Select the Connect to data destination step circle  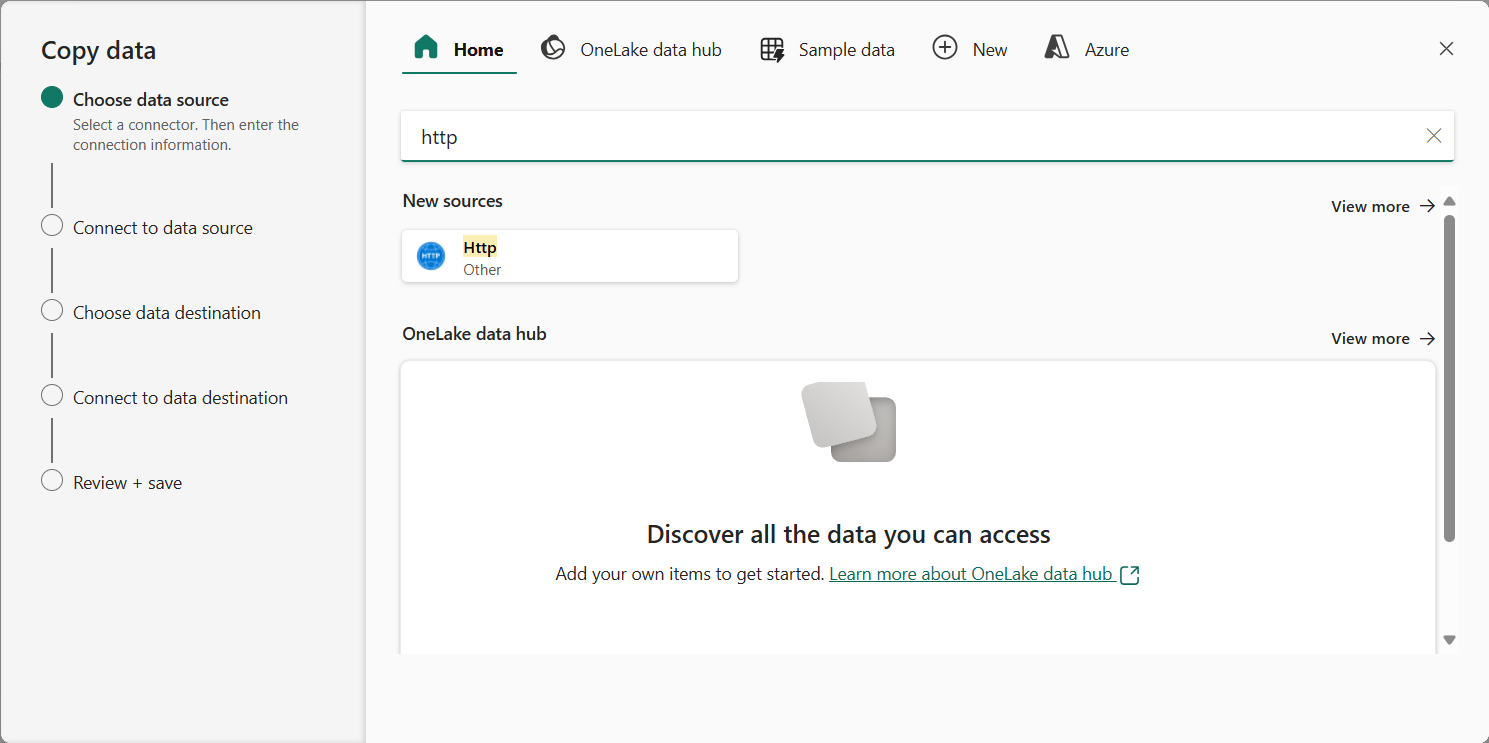(52, 395)
